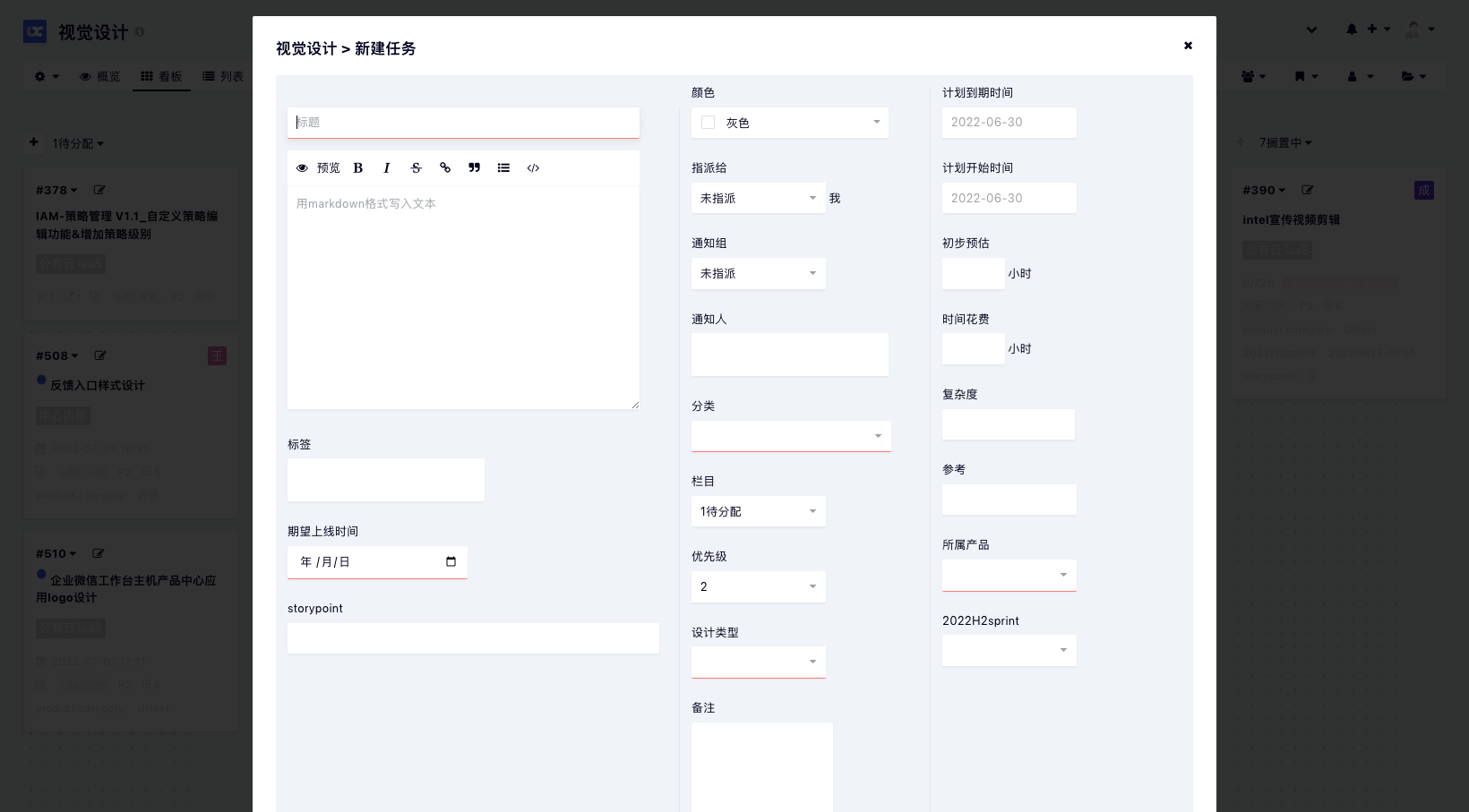Open task #508 dropdown menu

[57, 356]
